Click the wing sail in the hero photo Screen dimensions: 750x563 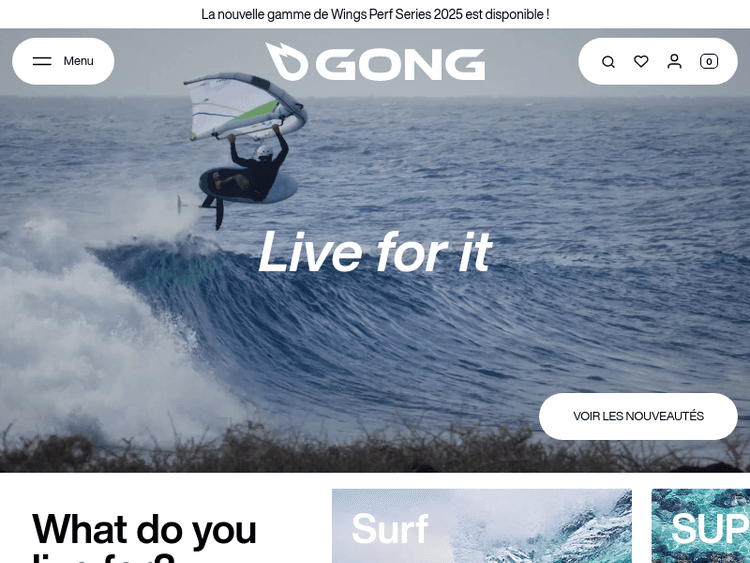pos(245,106)
